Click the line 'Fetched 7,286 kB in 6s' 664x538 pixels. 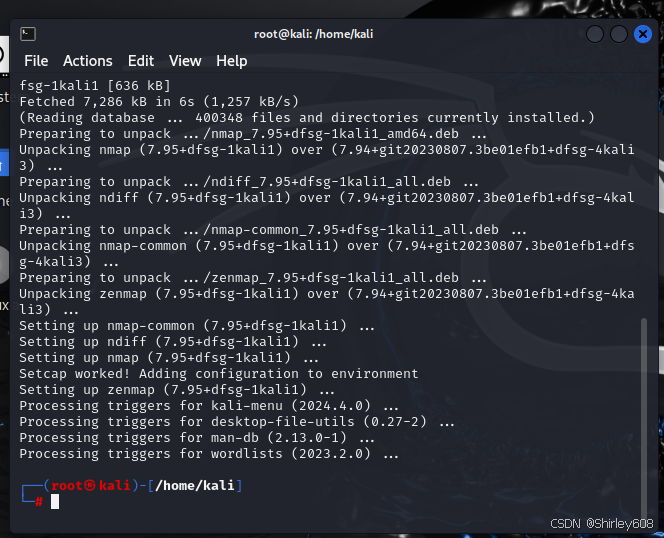click(159, 102)
